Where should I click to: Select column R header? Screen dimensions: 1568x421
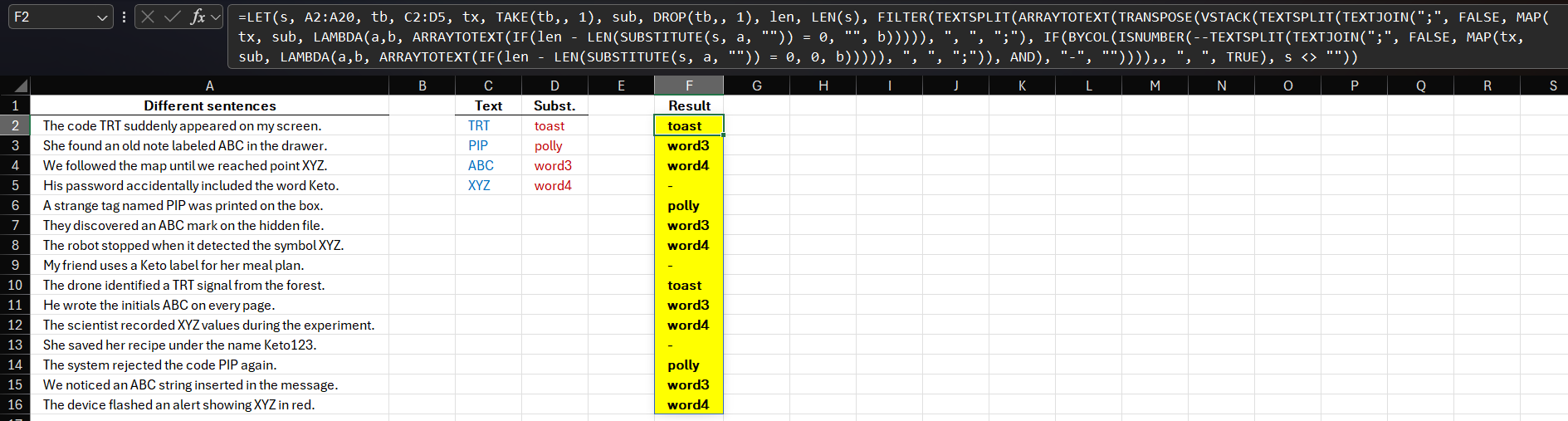(x=1487, y=86)
